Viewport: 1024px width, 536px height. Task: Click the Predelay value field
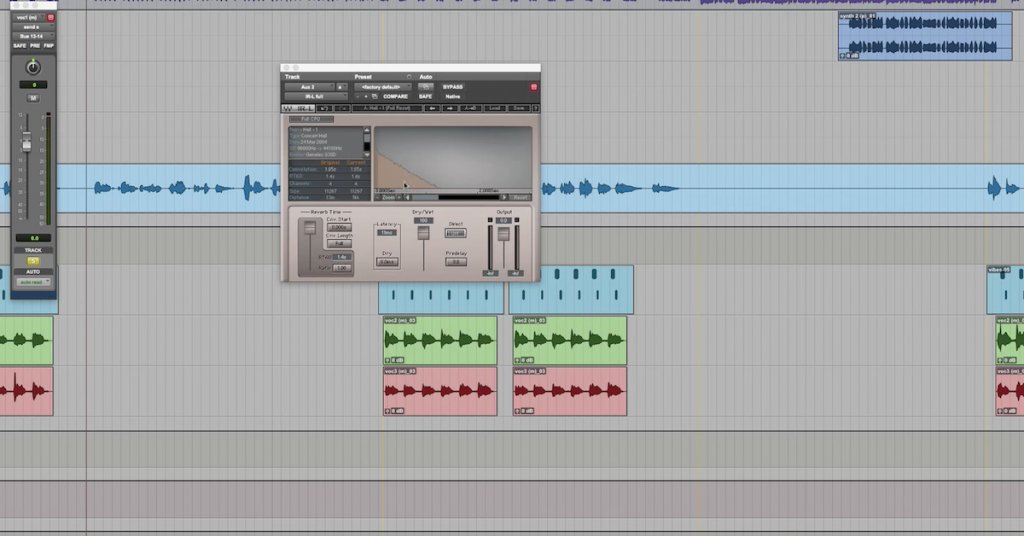point(456,262)
